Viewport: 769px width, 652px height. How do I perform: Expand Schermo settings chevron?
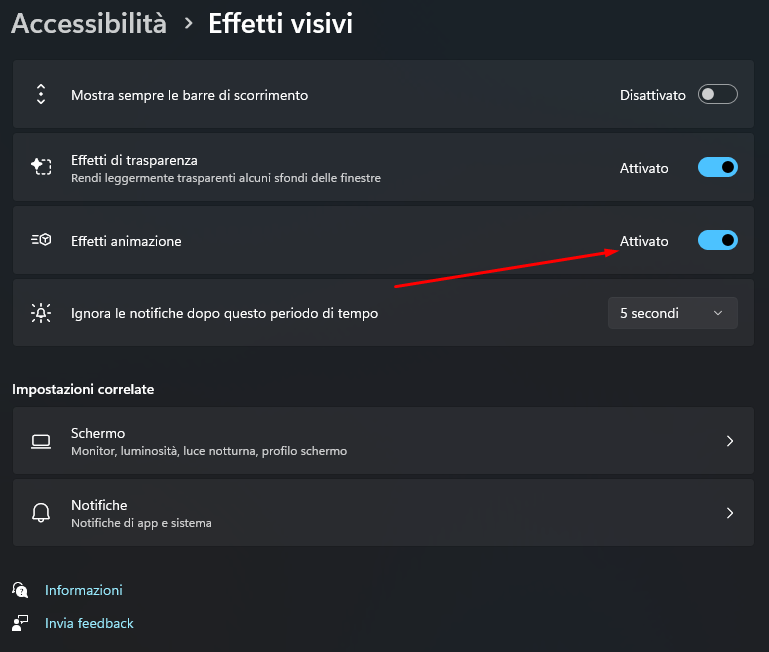(730, 441)
